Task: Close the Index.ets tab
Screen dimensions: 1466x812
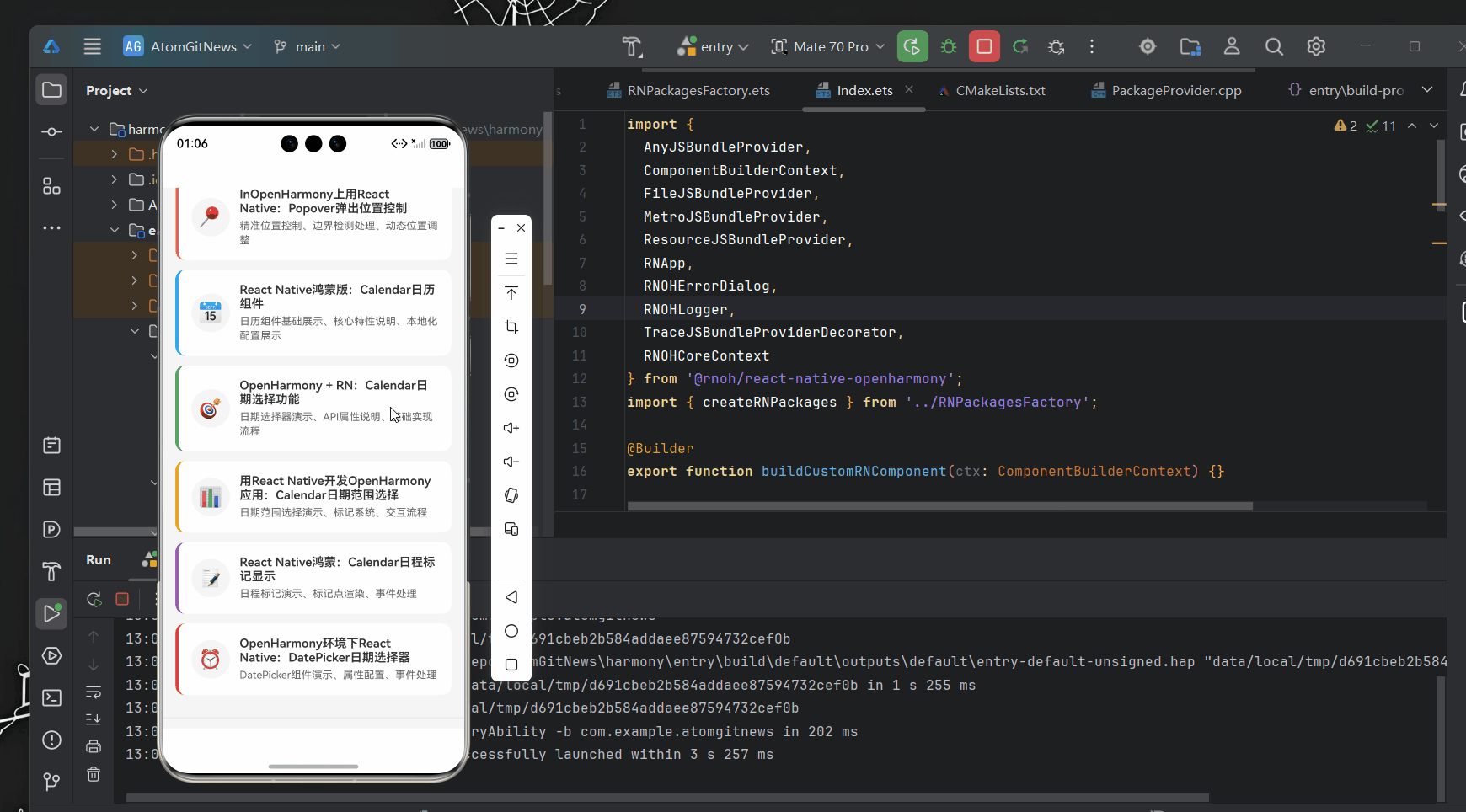Action: (909, 89)
